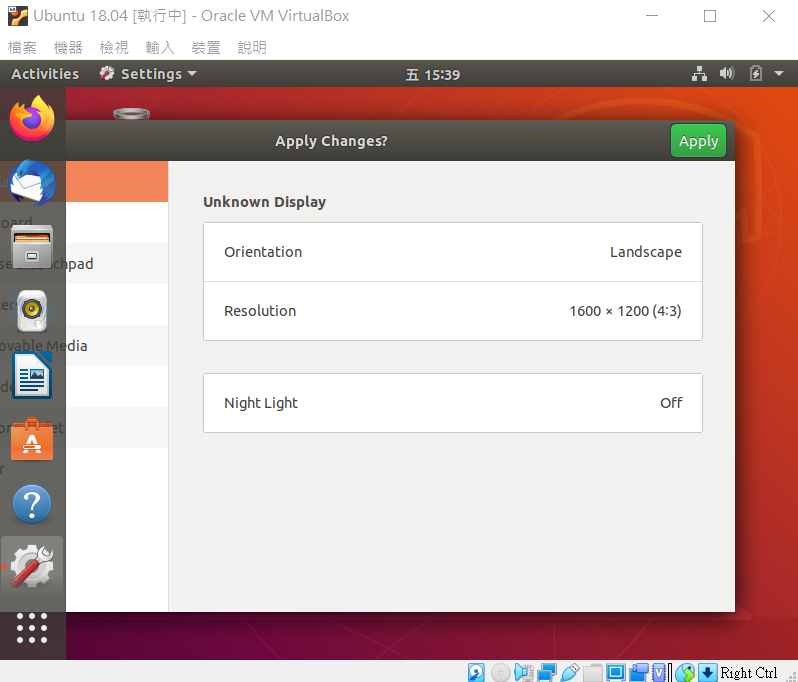Viewport: 798px width, 682px height.
Task: Launch Thunderbird mail from the dock
Action: [x=32, y=183]
